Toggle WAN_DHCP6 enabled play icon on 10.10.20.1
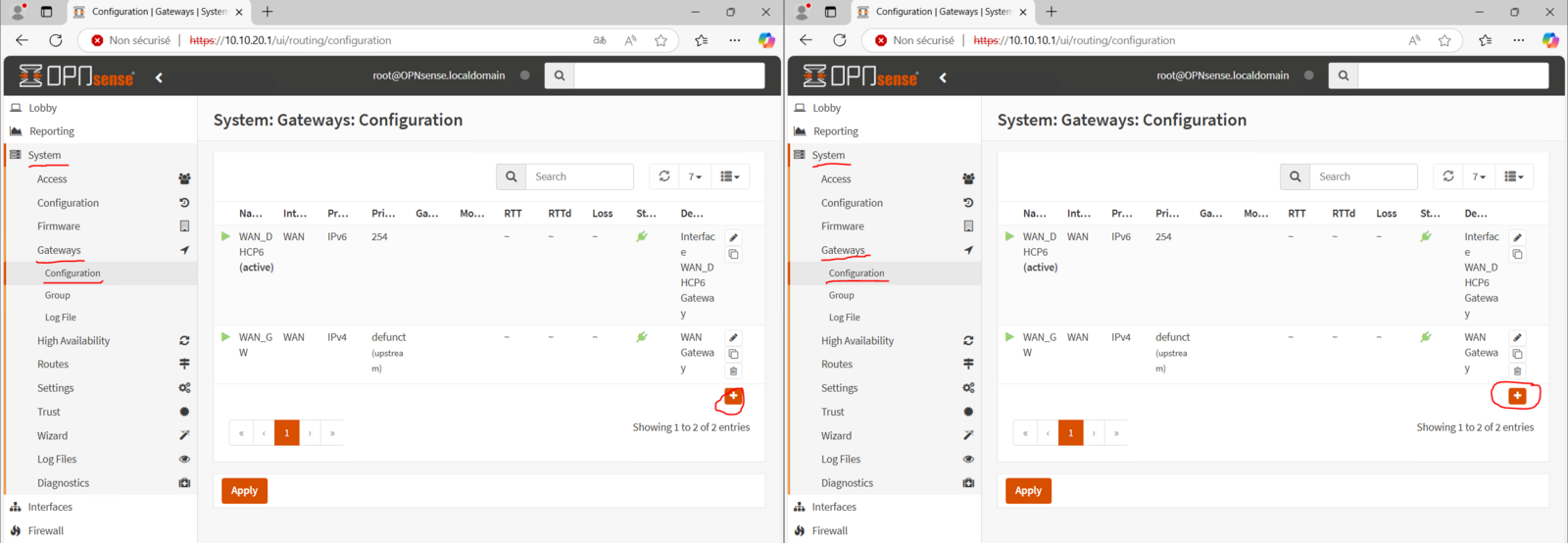 [225, 236]
